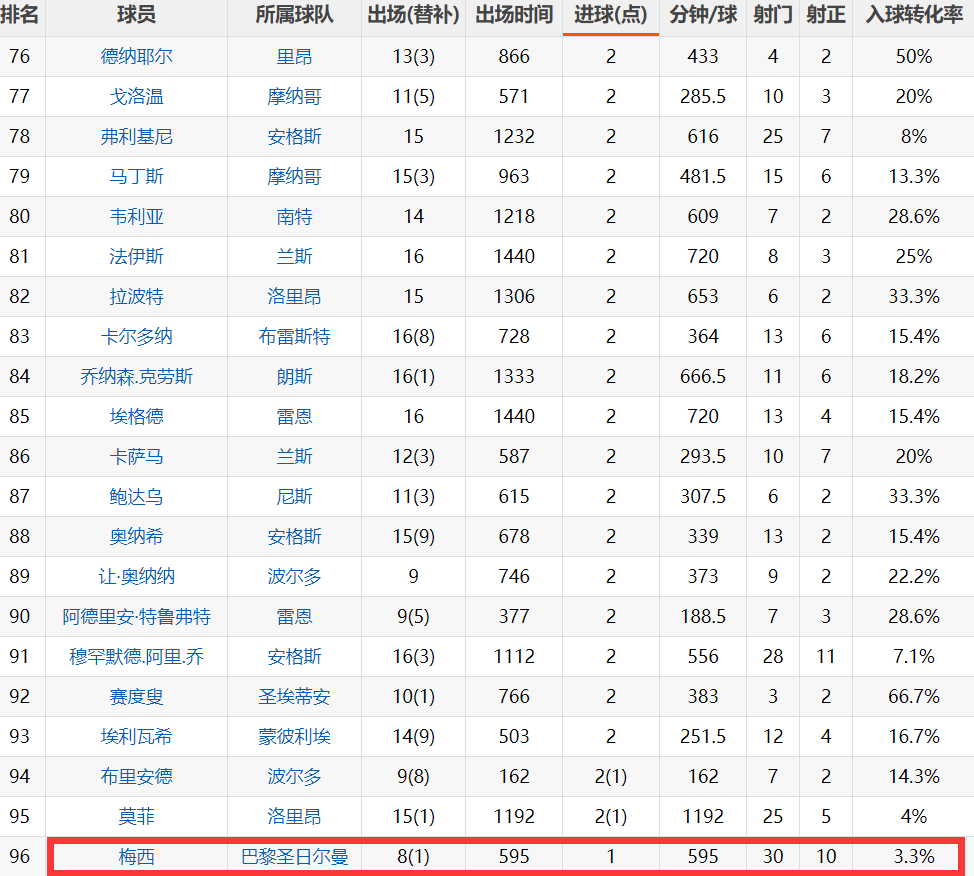Click the 射门 column header
This screenshot has height=876, width=974.
[x=773, y=16]
